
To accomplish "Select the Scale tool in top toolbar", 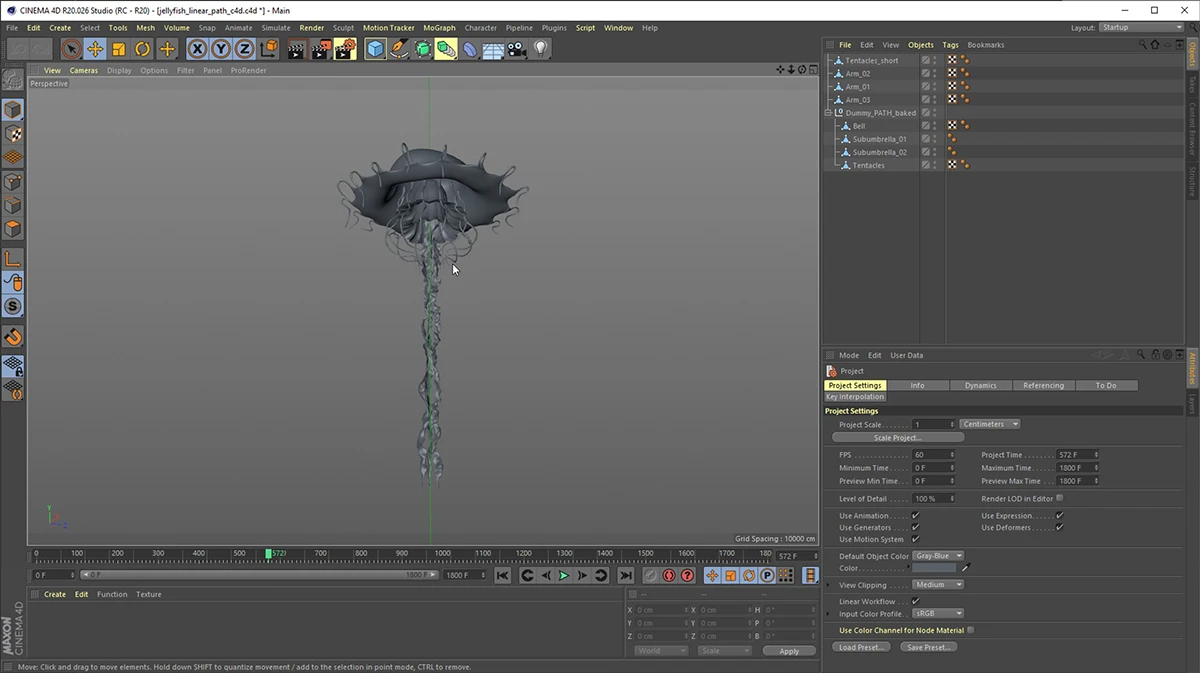I will [119, 49].
